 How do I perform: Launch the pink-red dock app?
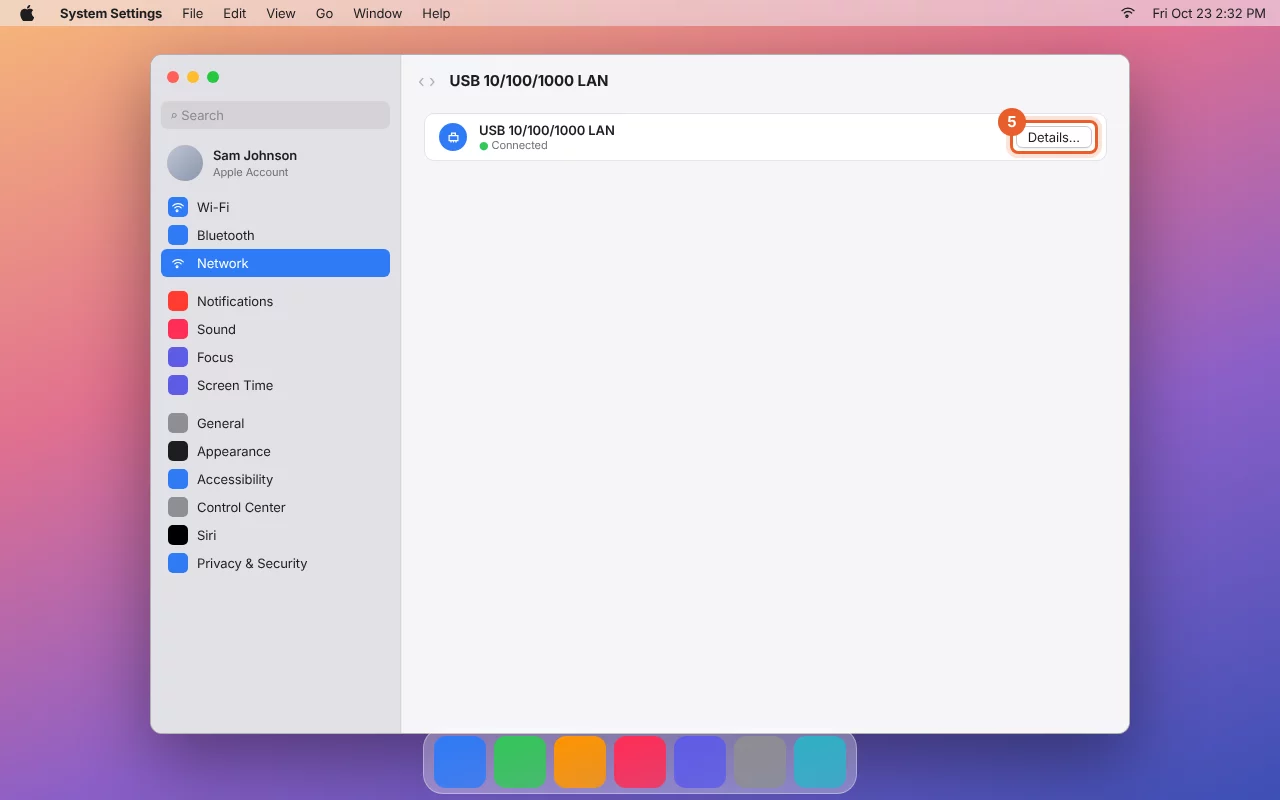(640, 762)
